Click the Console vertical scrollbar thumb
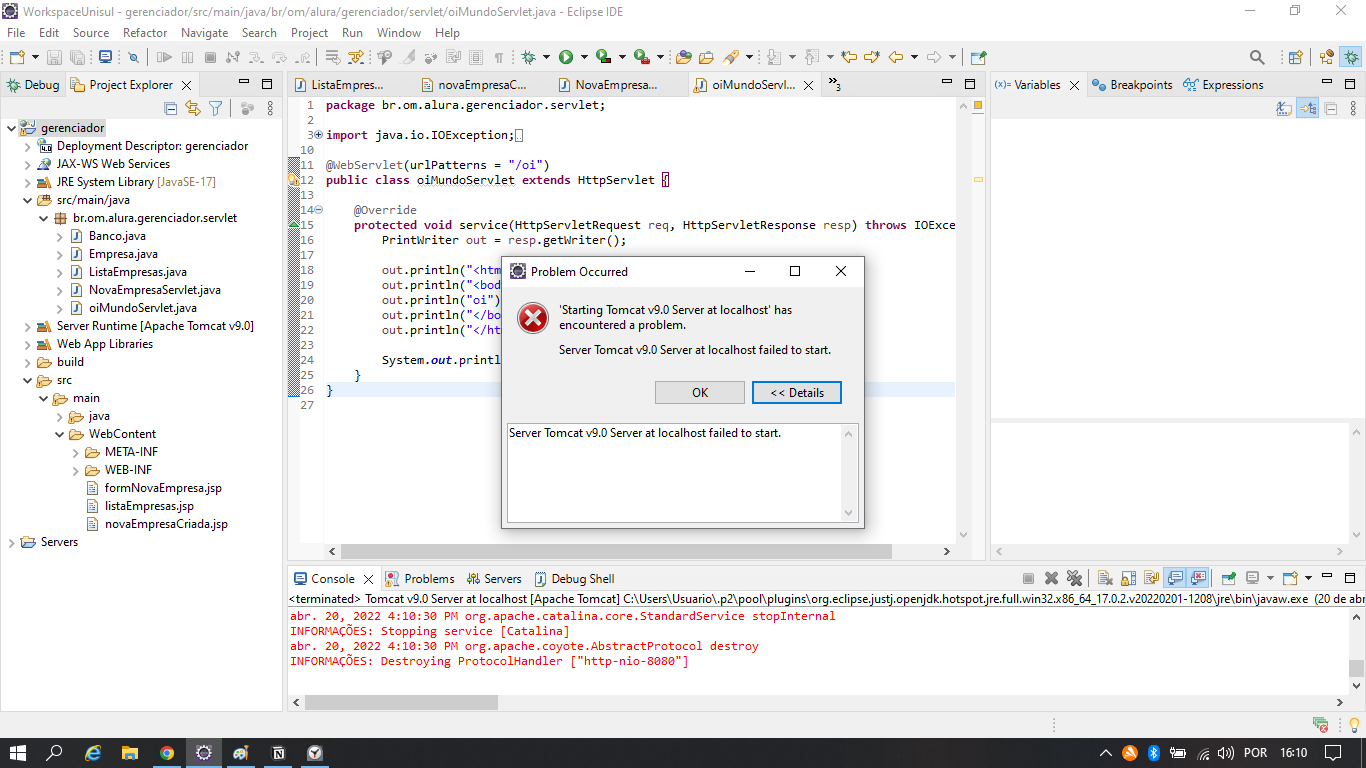Image resolution: width=1366 pixels, height=768 pixels. click(x=1356, y=669)
